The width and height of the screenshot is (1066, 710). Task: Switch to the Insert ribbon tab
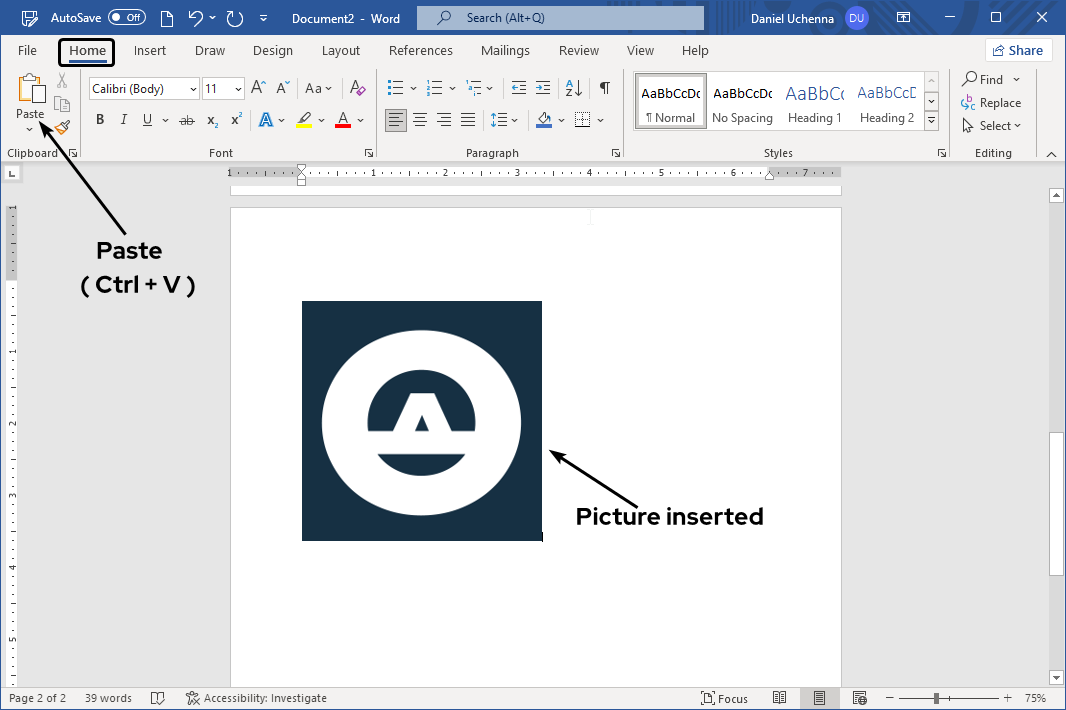click(x=150, y=50)
